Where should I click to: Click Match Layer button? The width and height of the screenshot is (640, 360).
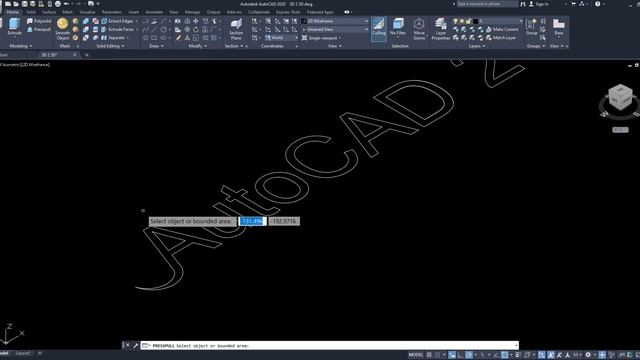(x=501, y=38)
